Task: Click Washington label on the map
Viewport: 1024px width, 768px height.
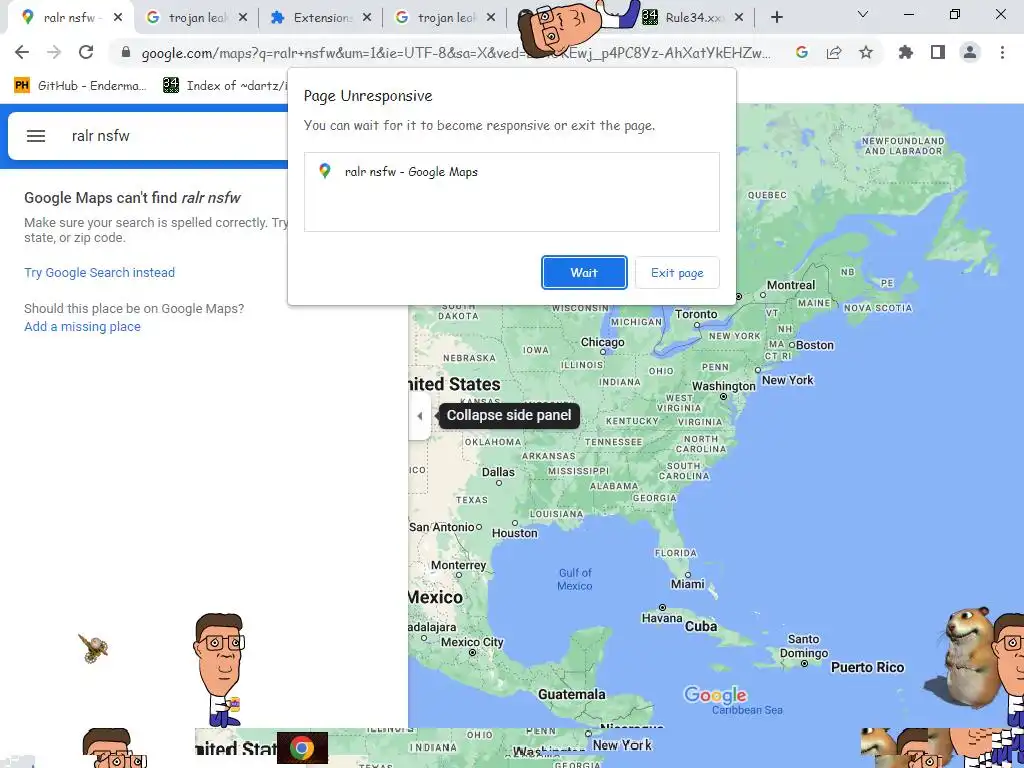Action: point(724,386)
